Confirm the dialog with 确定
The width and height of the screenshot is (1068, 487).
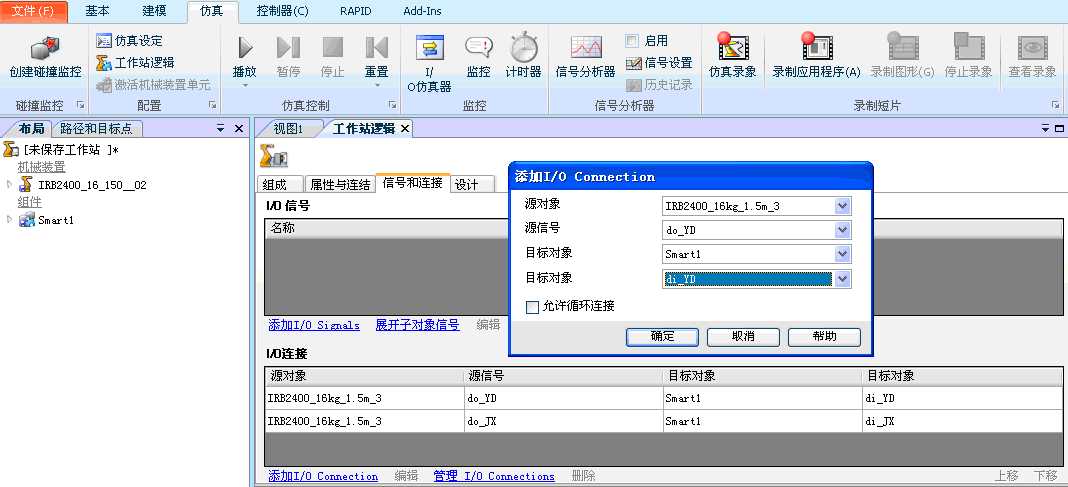662,336
